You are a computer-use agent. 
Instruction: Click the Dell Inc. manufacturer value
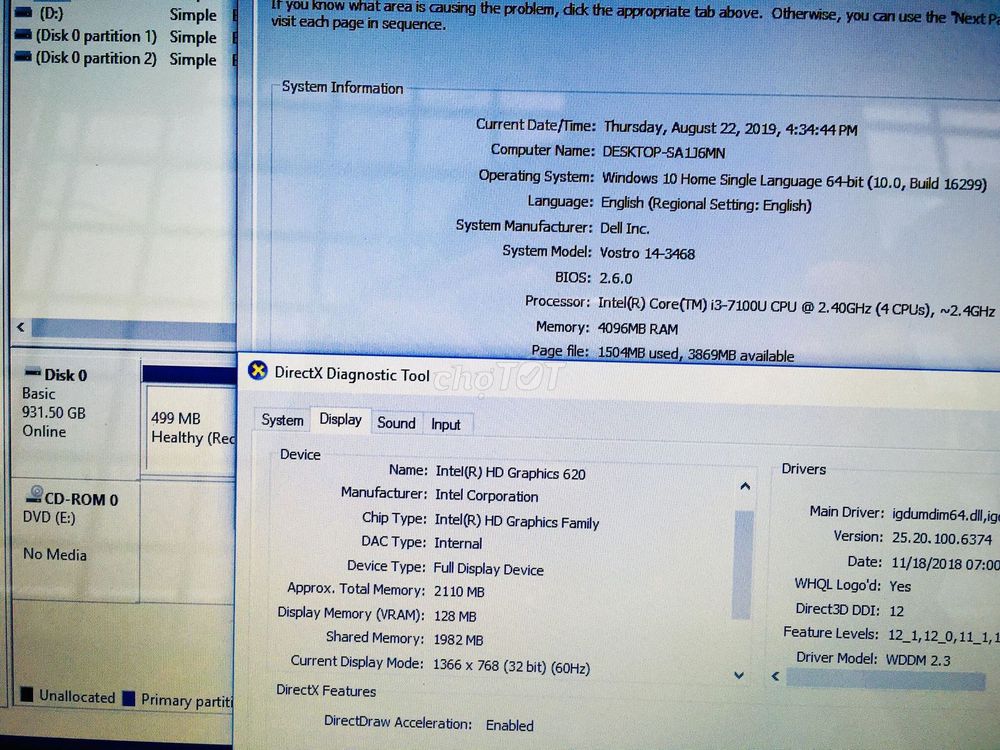pos(624,228)
